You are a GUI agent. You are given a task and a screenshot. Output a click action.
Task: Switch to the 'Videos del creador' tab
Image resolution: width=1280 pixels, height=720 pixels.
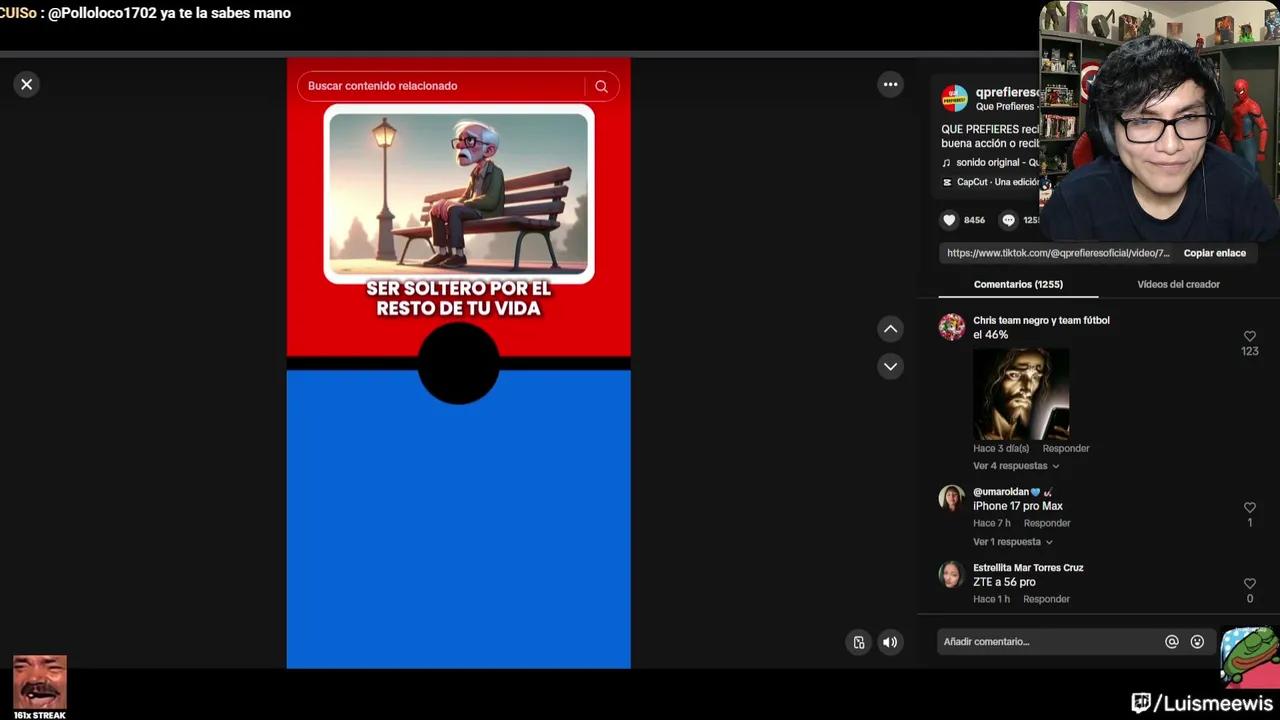click(x=1178, y=284)
